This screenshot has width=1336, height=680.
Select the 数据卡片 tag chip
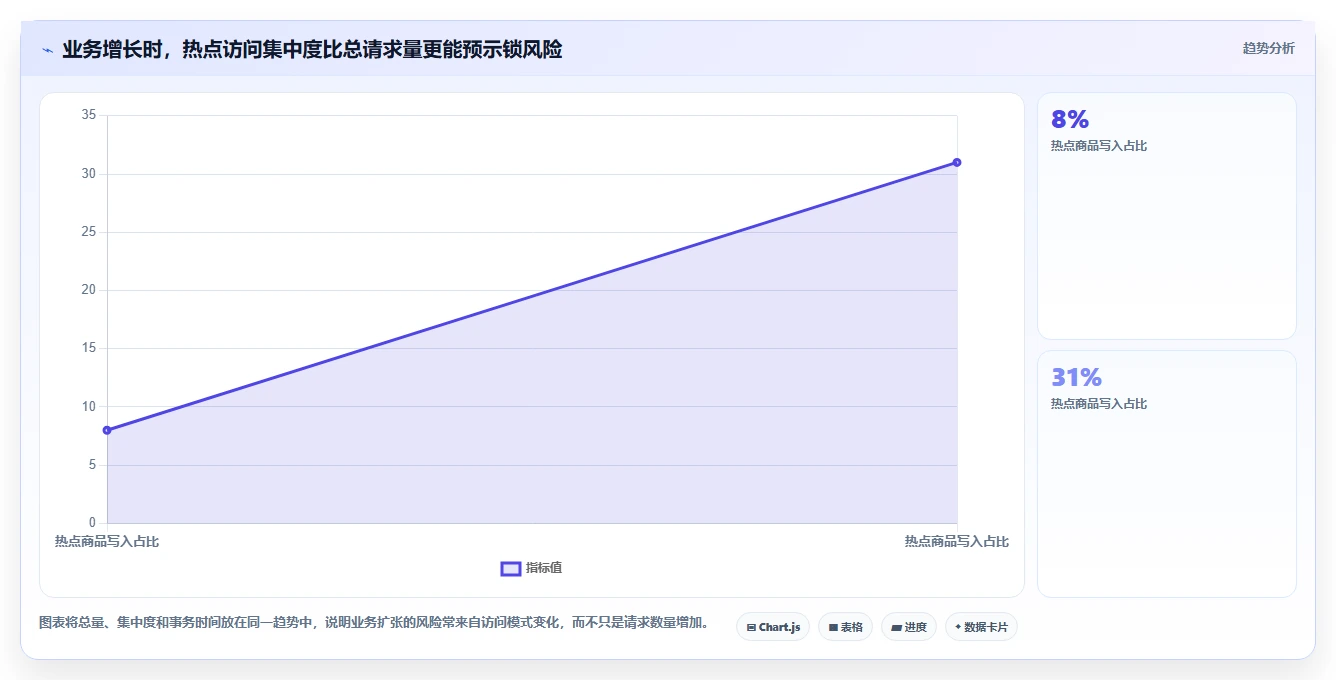point(981,627)
